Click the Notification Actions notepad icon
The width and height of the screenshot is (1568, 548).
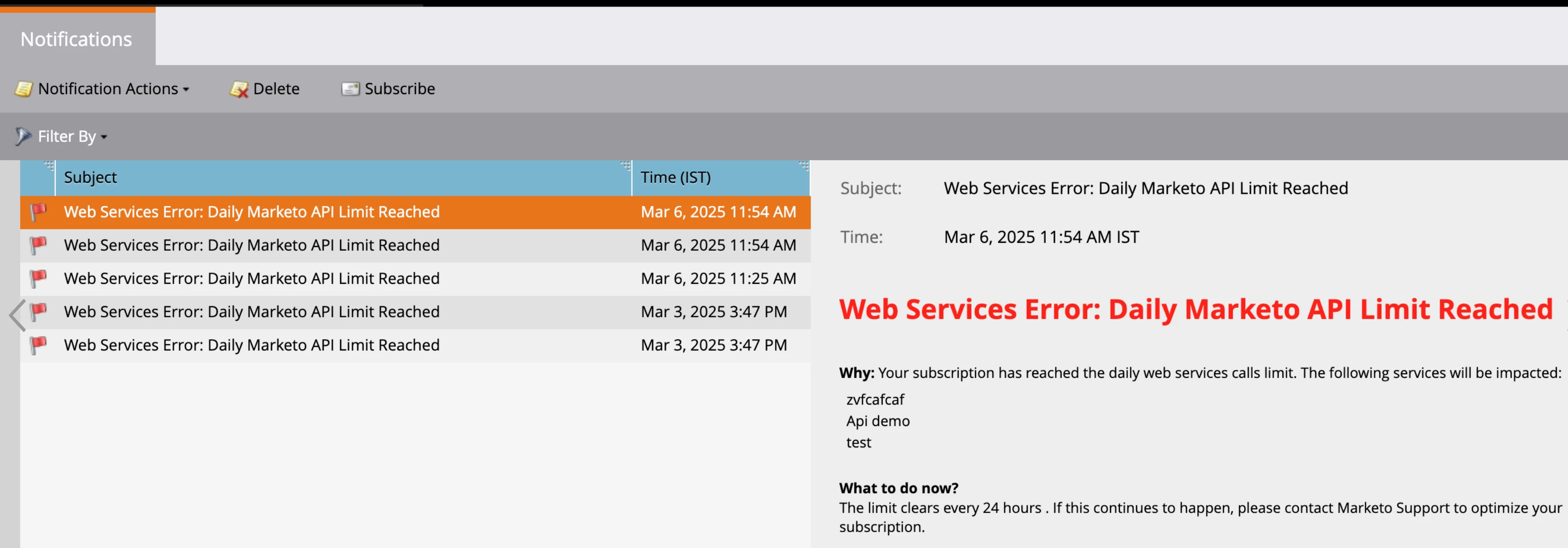pyautogui.click(x=24, y=89)
